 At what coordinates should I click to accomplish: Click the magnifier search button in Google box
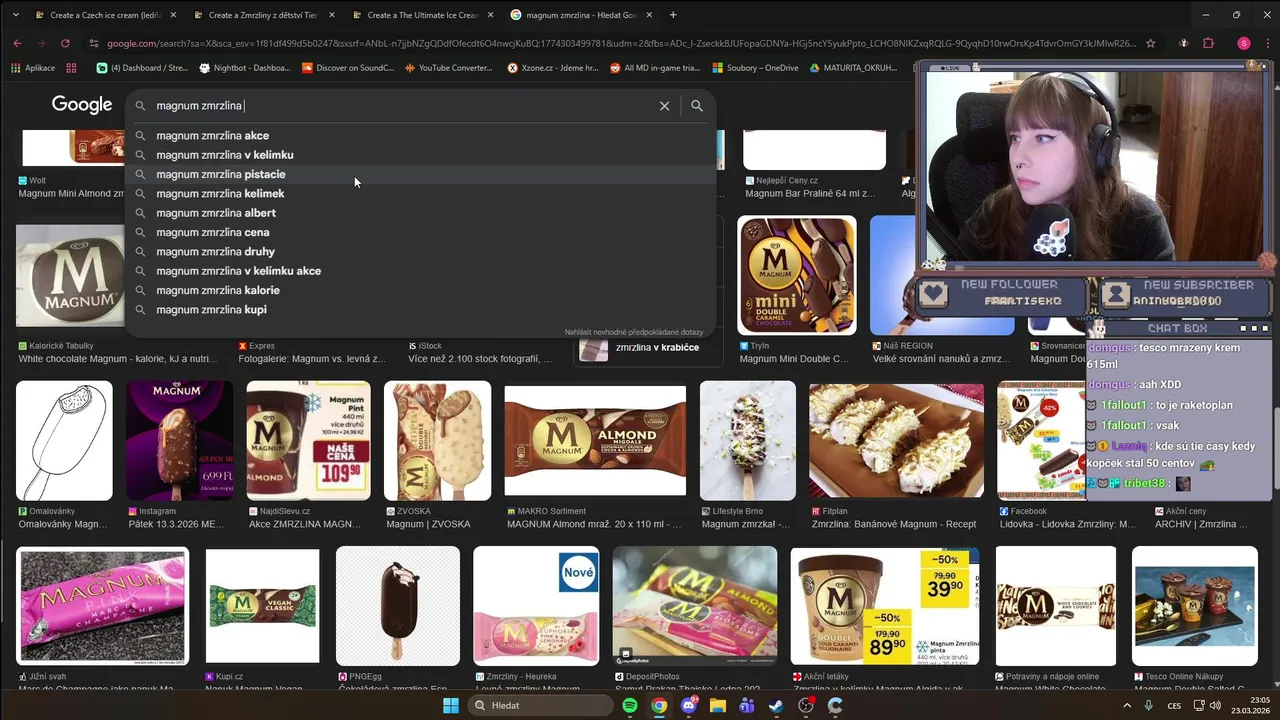click(697, 106)
